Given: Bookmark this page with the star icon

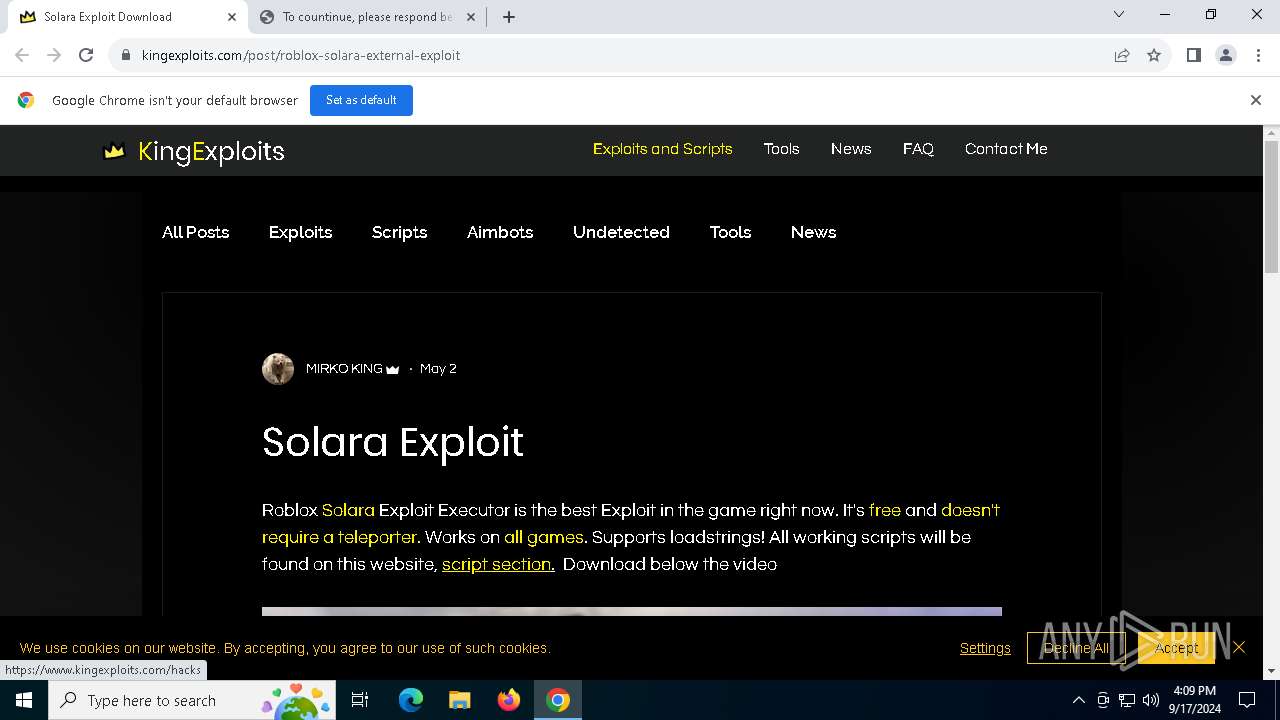Looking at the screenshot, I should pyautogui.click(x=1154, y=55).
